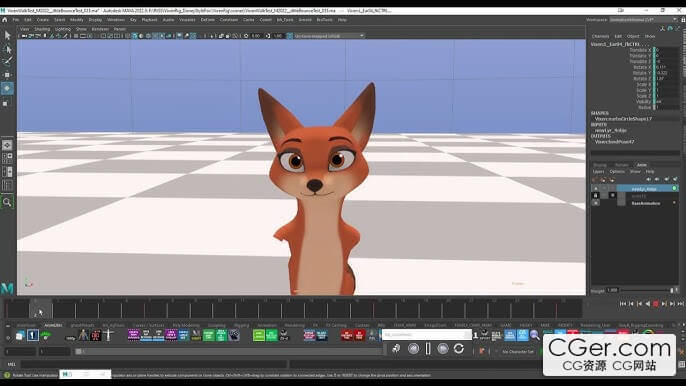The width and height of the screenshot is (686, 386).
Task: Click the current frame marker on timeline
Action: pos(41,309)
